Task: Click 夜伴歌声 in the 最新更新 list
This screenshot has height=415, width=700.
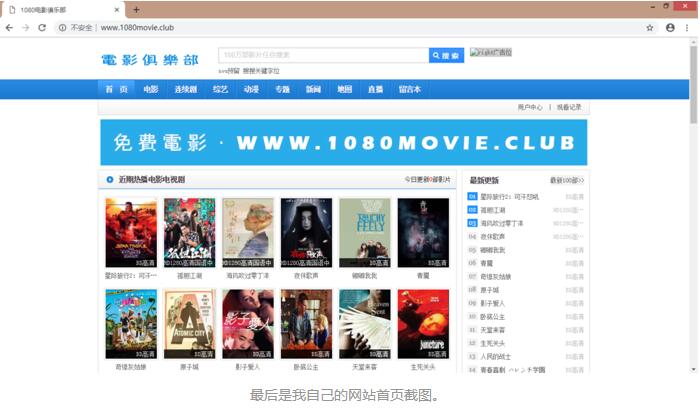Action: tap(494, 236)
